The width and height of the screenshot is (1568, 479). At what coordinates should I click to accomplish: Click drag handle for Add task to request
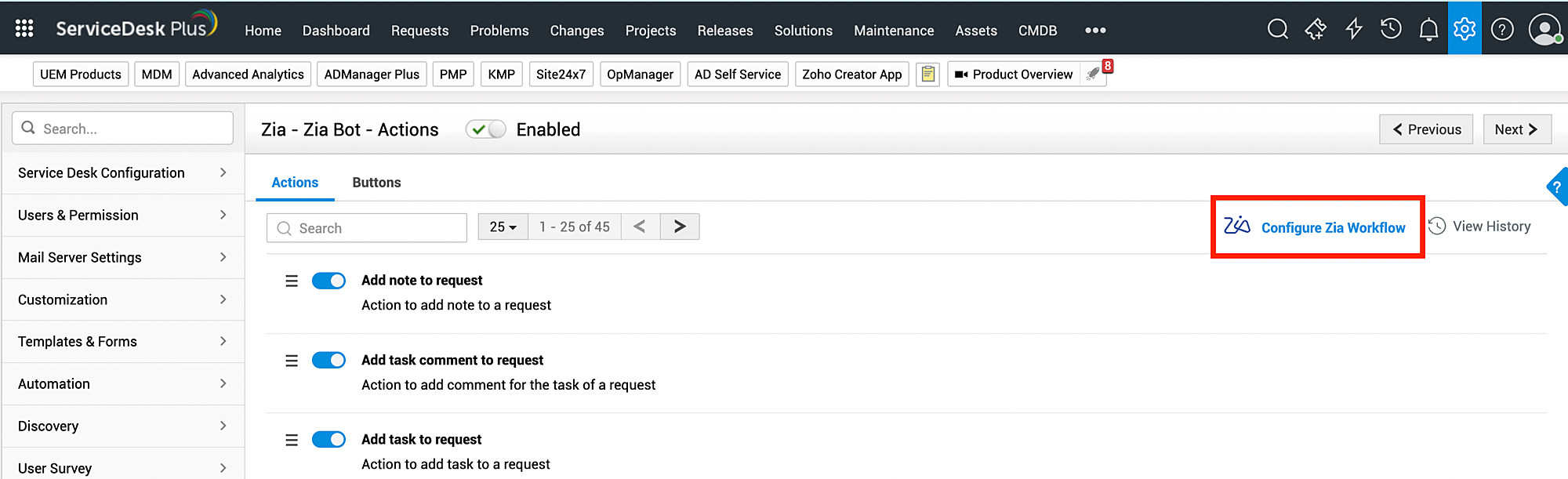click(x=292, y=440)
